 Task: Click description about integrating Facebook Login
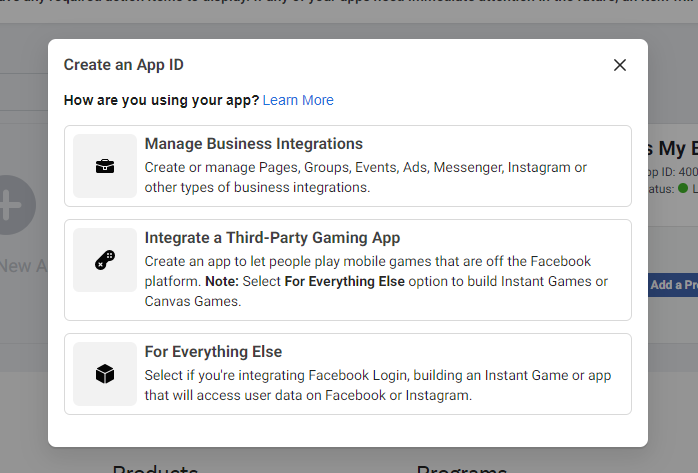(378, 385)
